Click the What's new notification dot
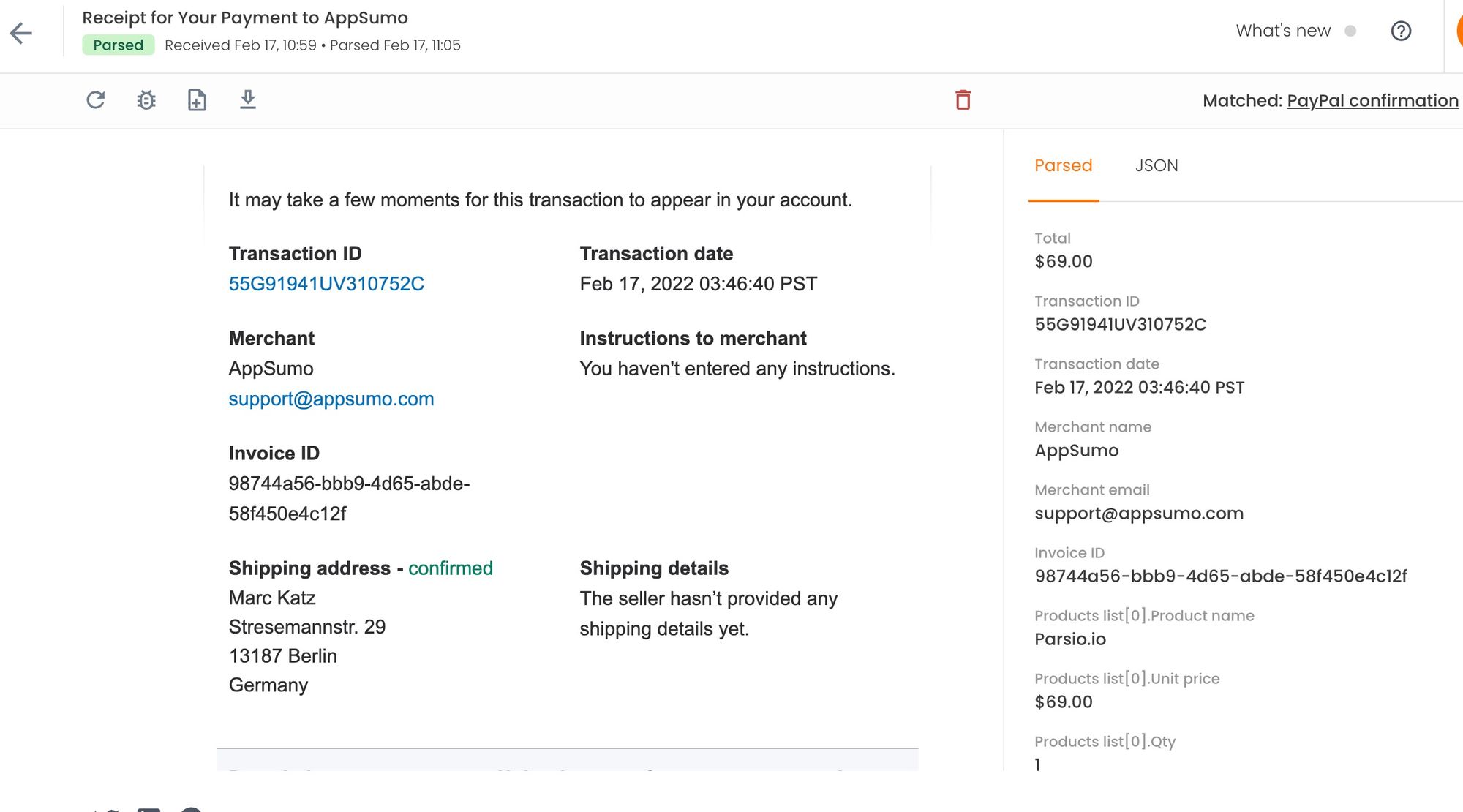 pos(1350,31)
